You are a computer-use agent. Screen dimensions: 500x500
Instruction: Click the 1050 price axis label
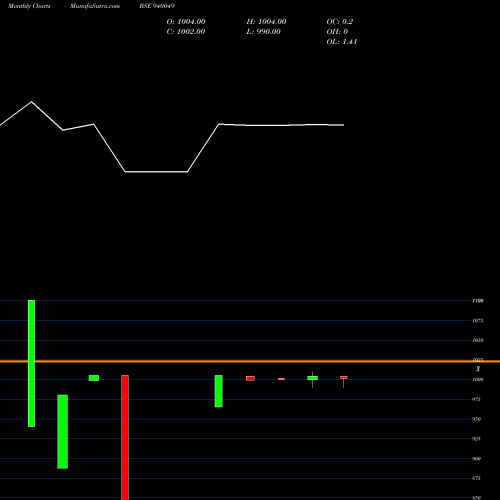point(478,340)
